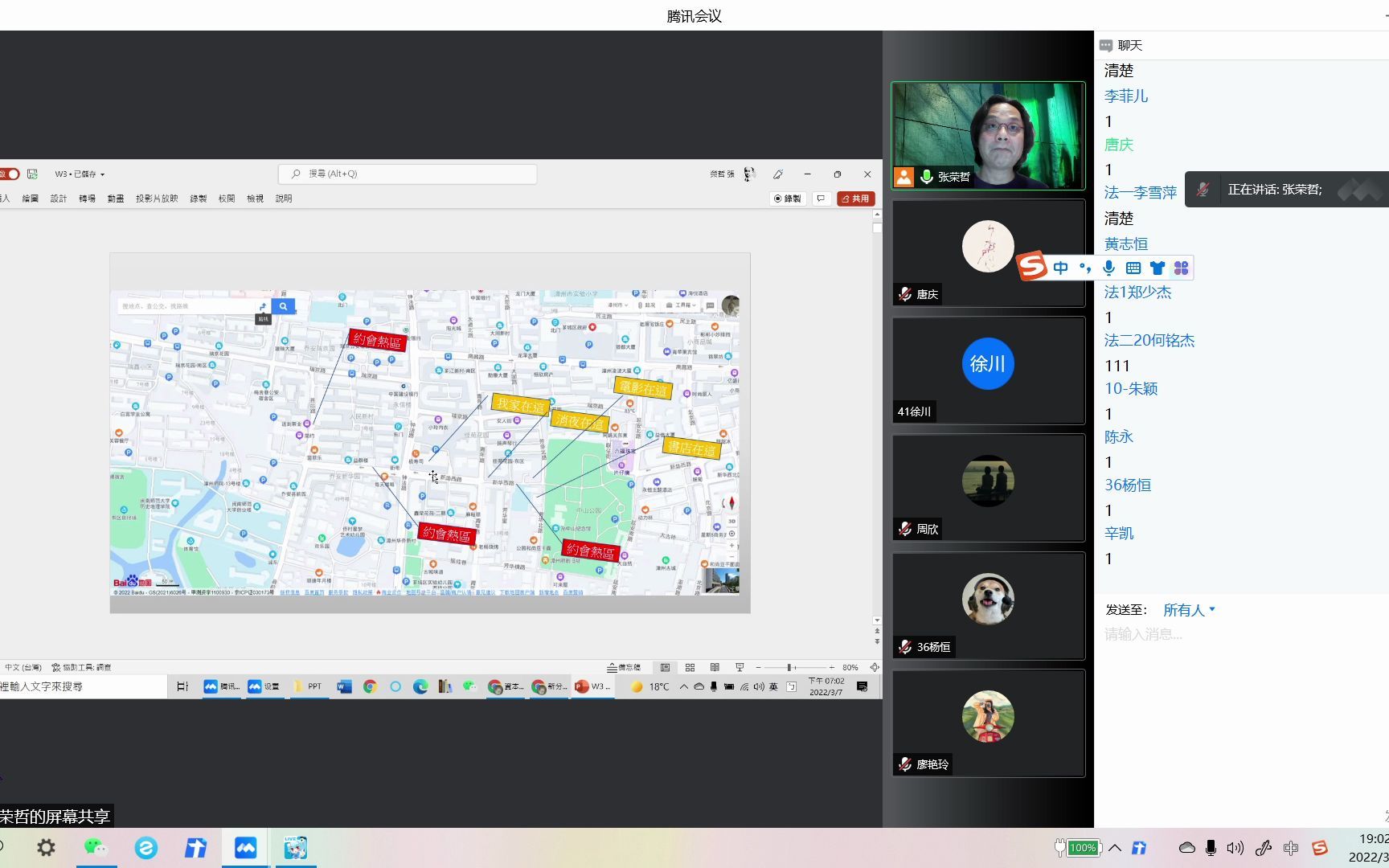Screen dimensions: 1389x868
Task: Click the blue browser icon with e in taskbar
Action: point(145,847)
